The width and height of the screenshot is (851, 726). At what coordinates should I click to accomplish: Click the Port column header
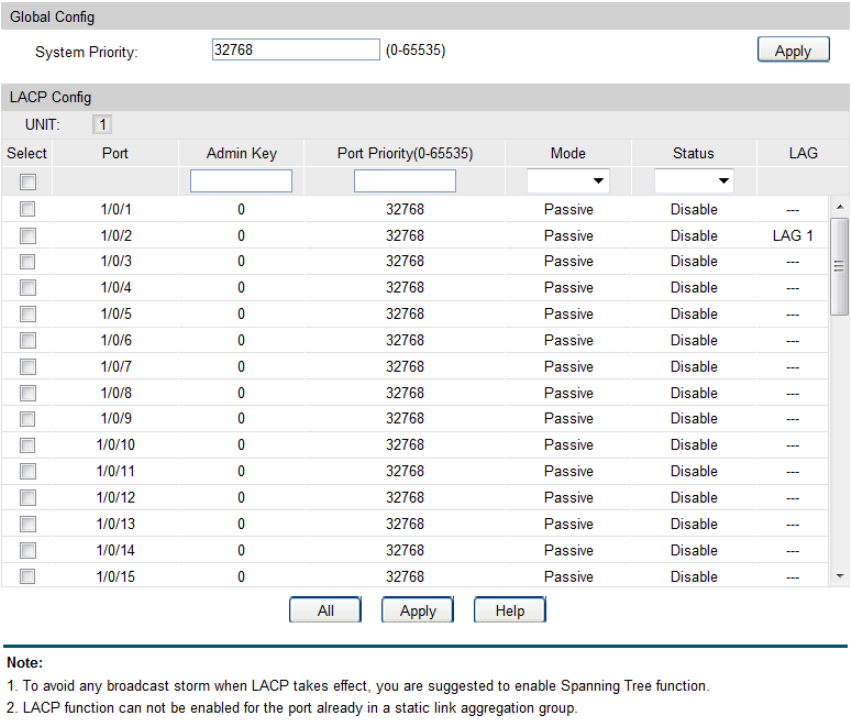(115, 153)
